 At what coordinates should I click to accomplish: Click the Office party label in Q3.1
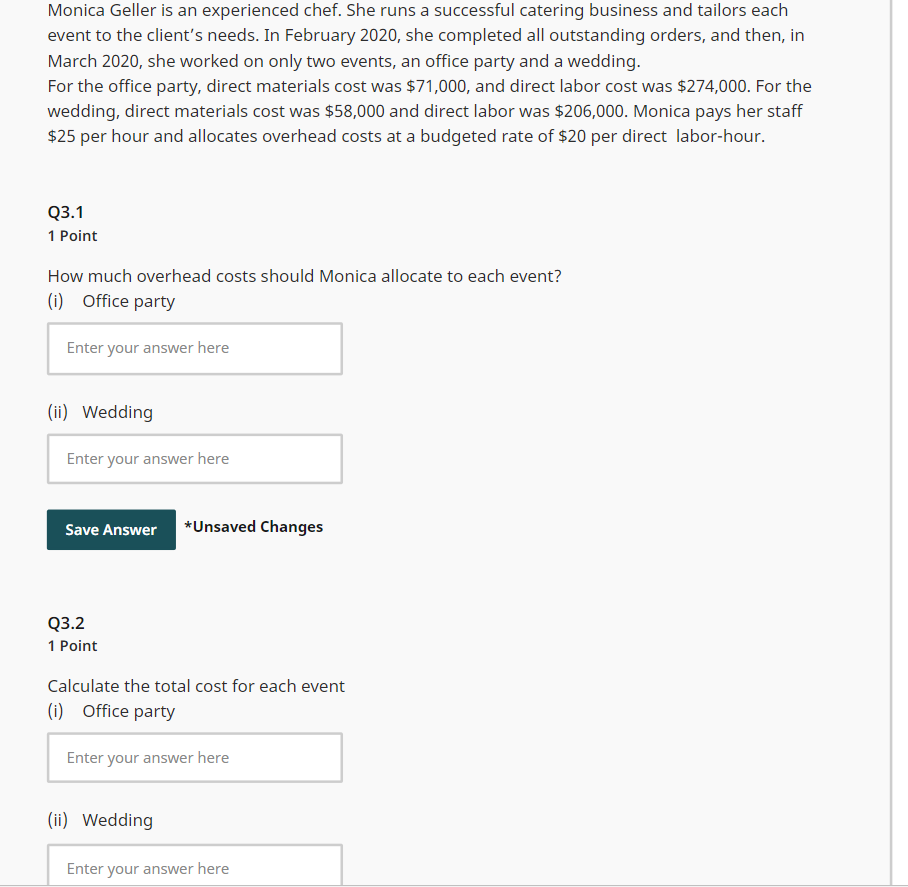click(x=129, y=302)
